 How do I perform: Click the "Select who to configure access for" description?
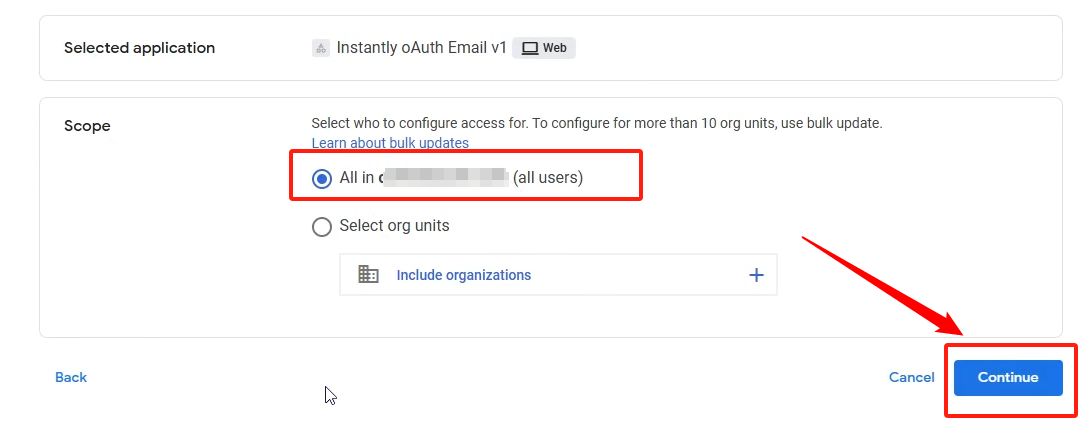tap(596, 124)
